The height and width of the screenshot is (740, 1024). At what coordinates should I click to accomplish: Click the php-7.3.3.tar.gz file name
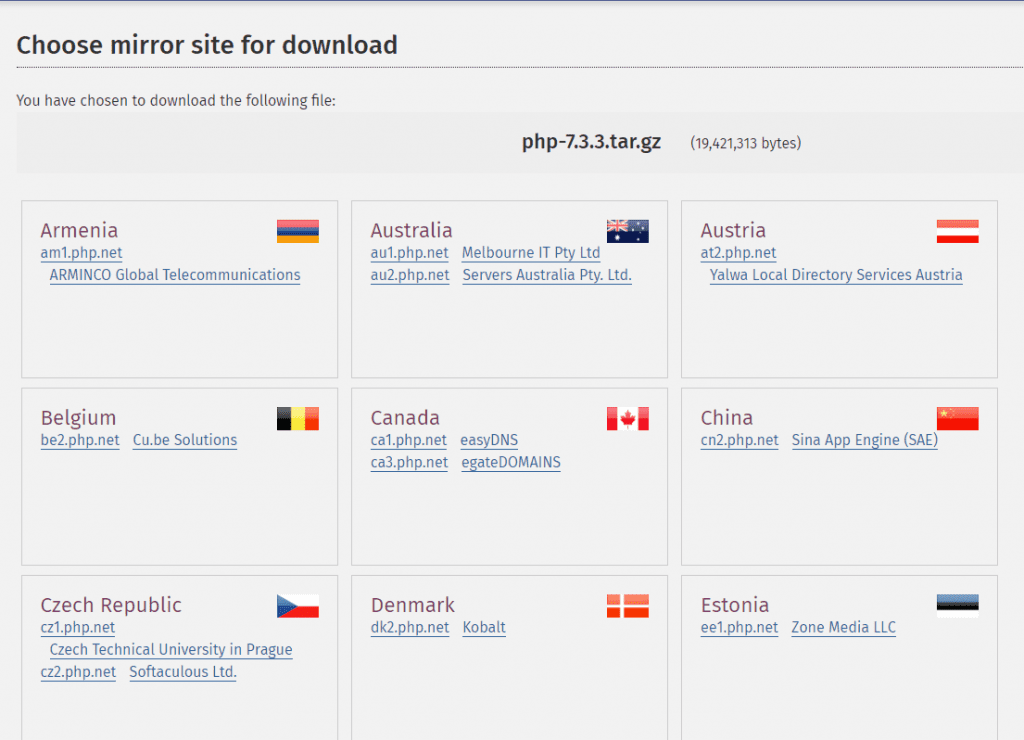click(591, 142)
